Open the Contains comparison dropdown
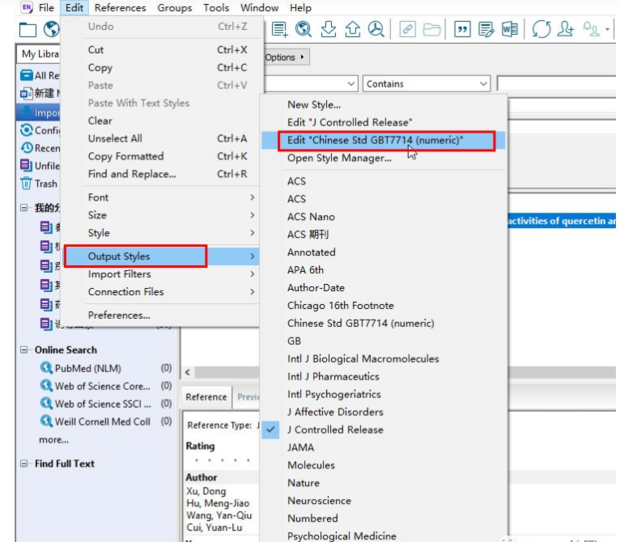This screenshot has width=620, height=542. (426, 84)
